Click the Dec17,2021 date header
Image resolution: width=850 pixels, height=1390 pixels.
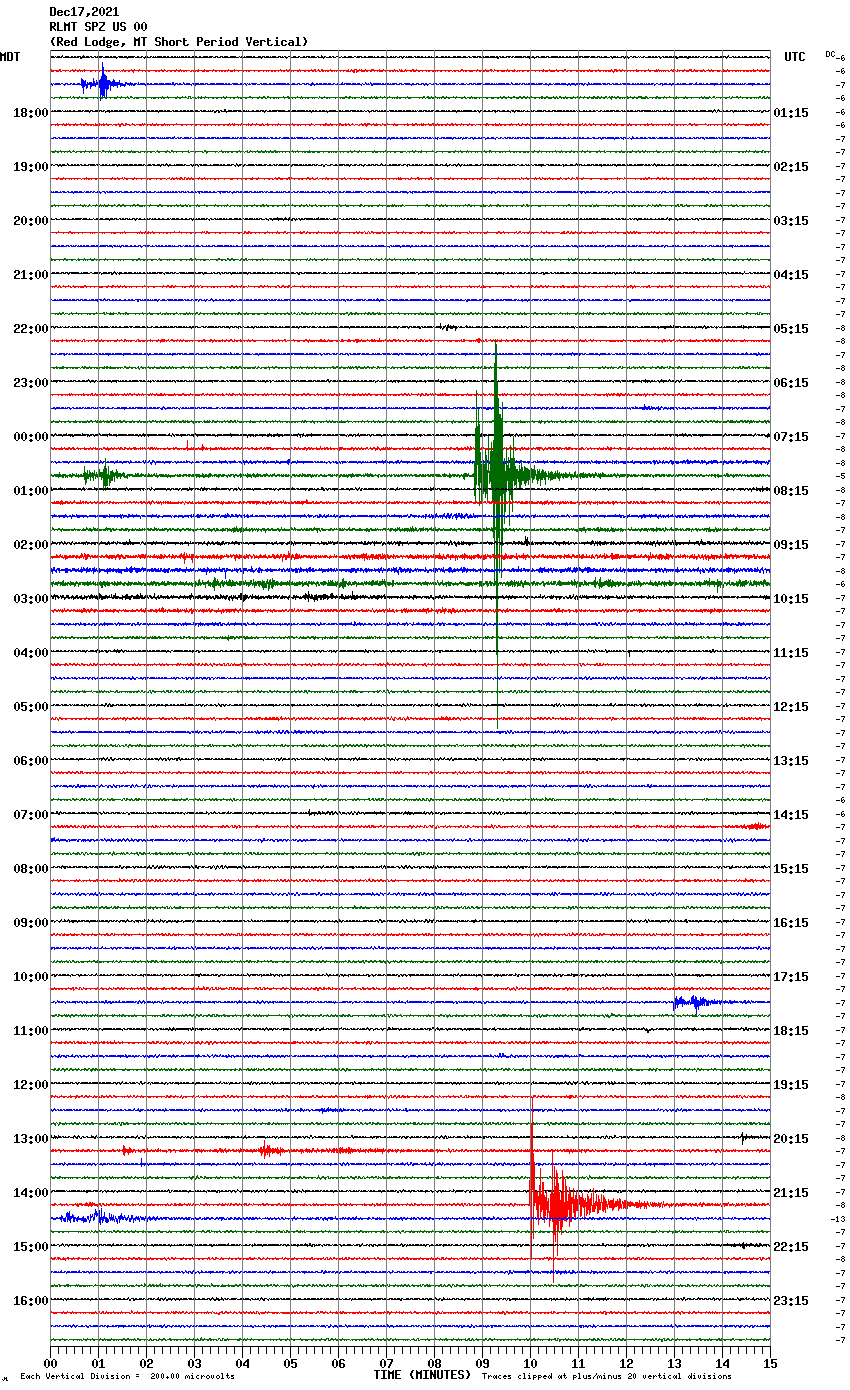84,12
